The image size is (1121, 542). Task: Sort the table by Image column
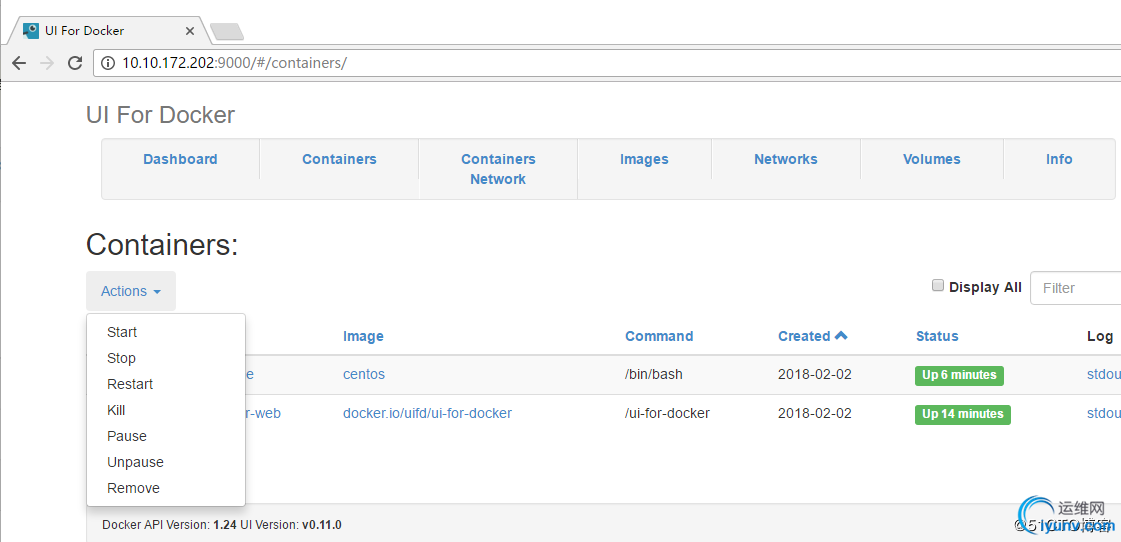[x=363, y=336]
